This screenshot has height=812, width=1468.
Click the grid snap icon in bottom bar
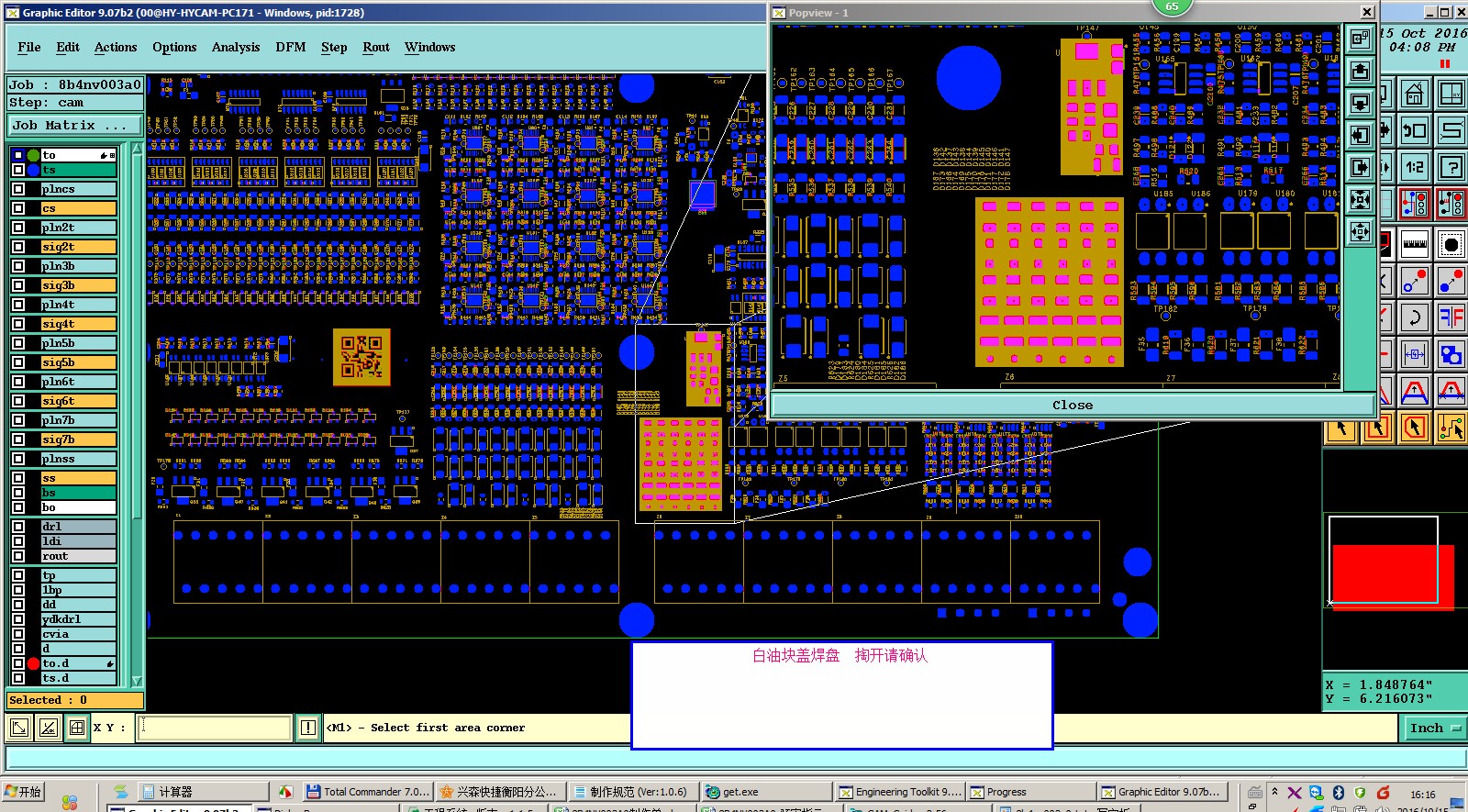(x=77, y=728)
